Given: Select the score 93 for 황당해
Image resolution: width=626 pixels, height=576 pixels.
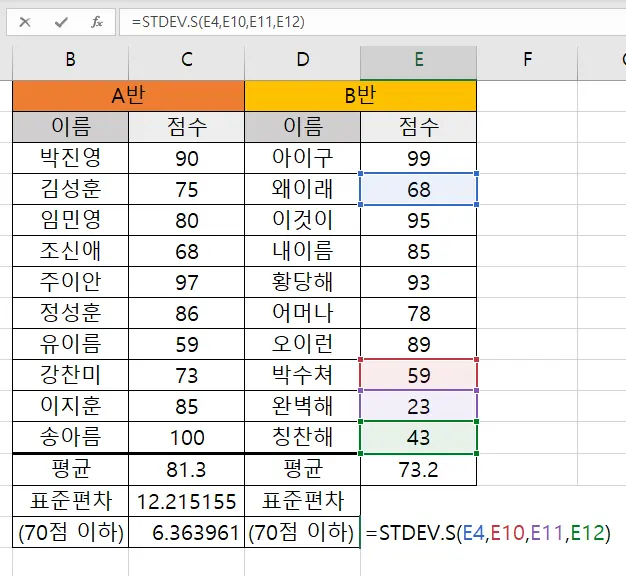Looking at the screenshot, I should click(418, 282).
